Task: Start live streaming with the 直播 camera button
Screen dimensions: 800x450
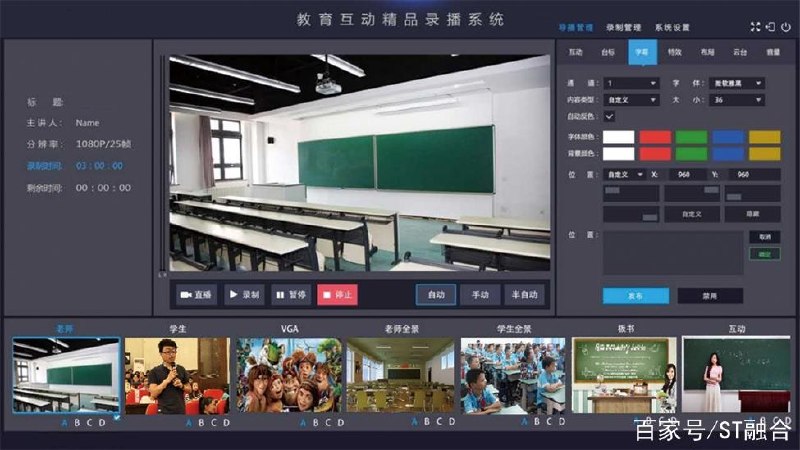Action: point(196,295)
